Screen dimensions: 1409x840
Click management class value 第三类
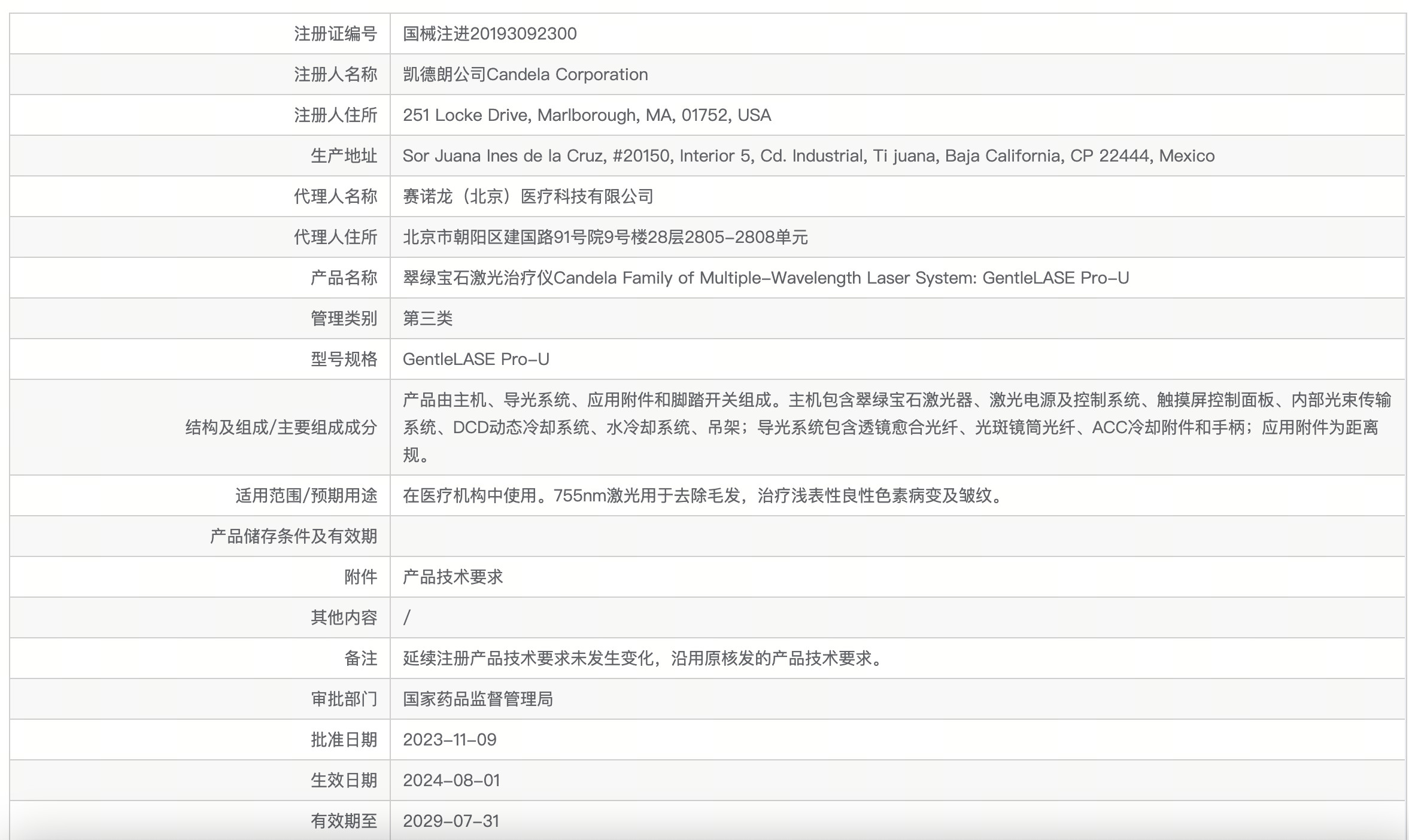click(x=427, y=318)
